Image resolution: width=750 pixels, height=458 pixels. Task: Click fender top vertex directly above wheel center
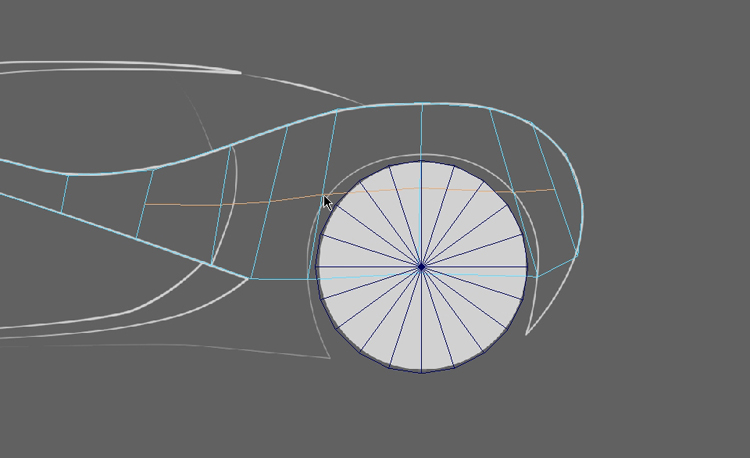(x=421, y=103)
